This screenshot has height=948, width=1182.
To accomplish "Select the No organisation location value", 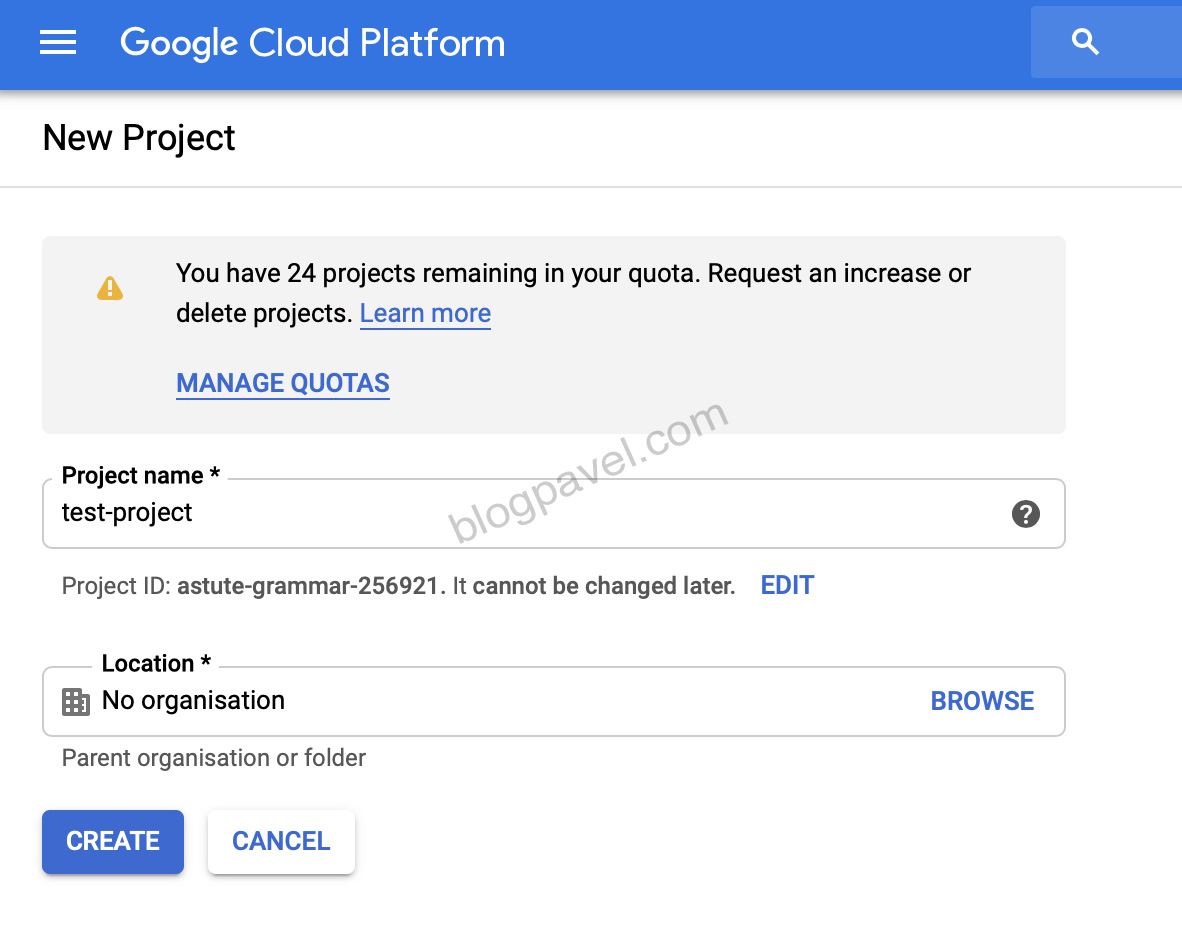I will (193, 701).
